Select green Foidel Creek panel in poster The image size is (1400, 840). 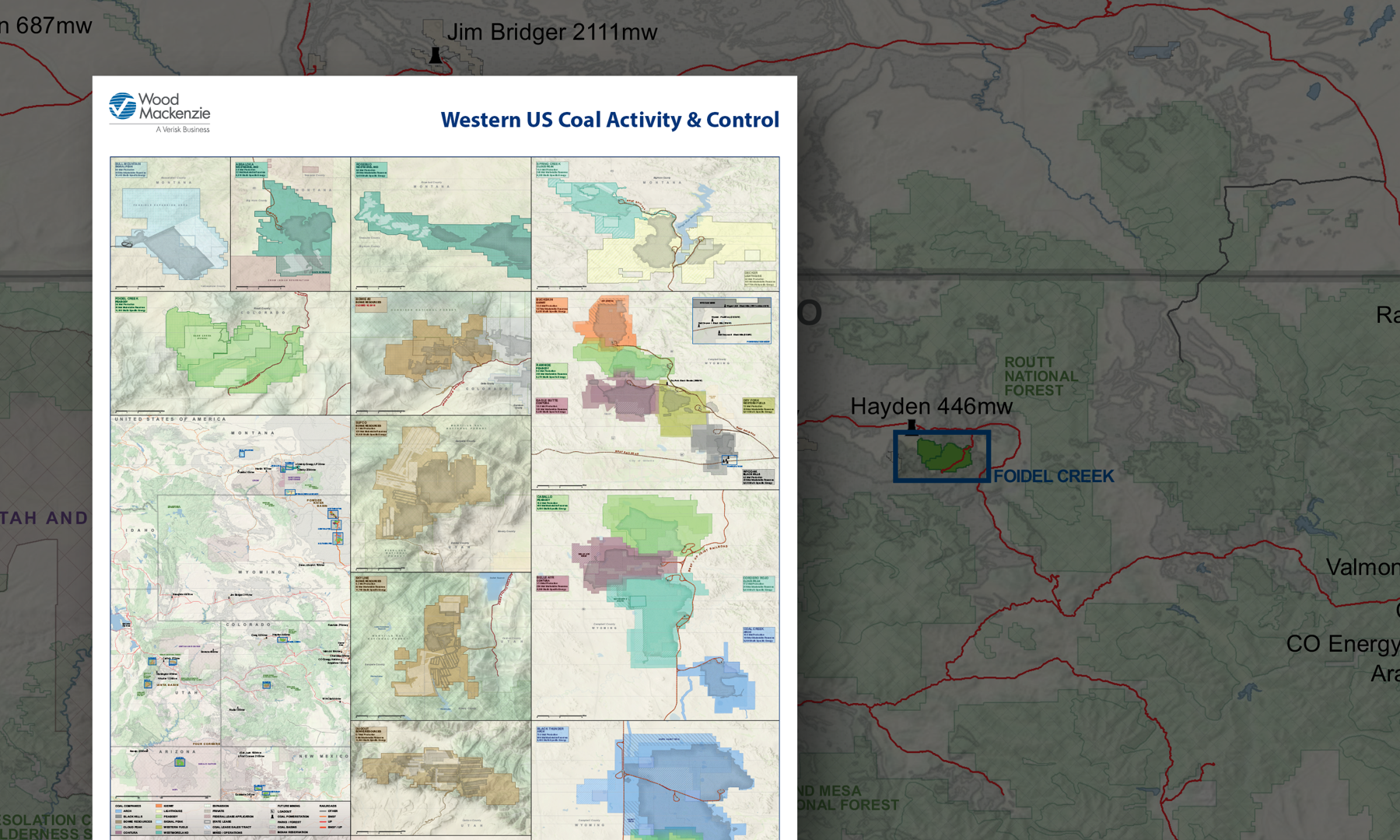point(229,353)
